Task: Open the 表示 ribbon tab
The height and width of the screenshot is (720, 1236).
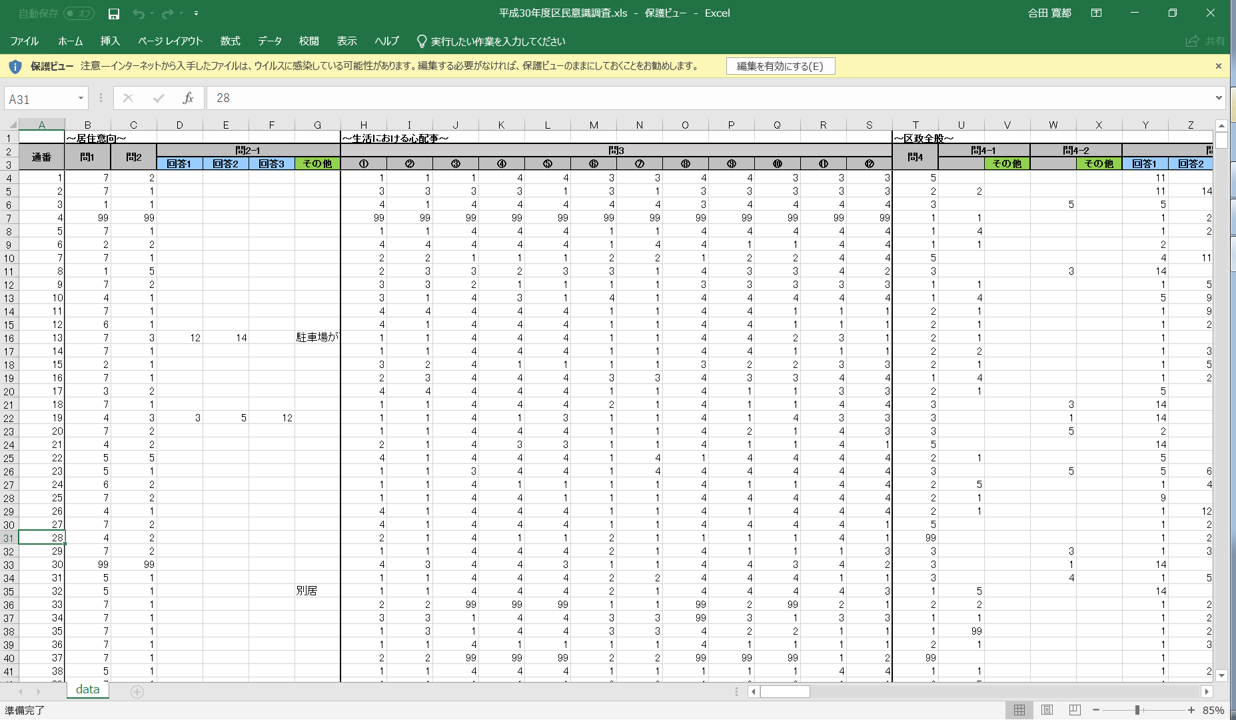Action: [x=347, y=41]
